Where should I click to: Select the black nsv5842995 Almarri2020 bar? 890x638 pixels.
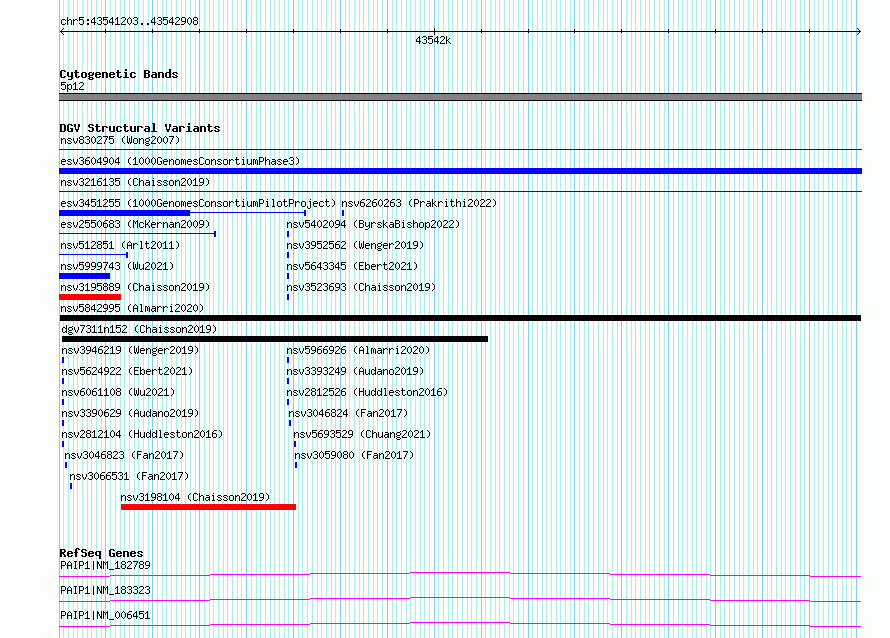point(460,318)
